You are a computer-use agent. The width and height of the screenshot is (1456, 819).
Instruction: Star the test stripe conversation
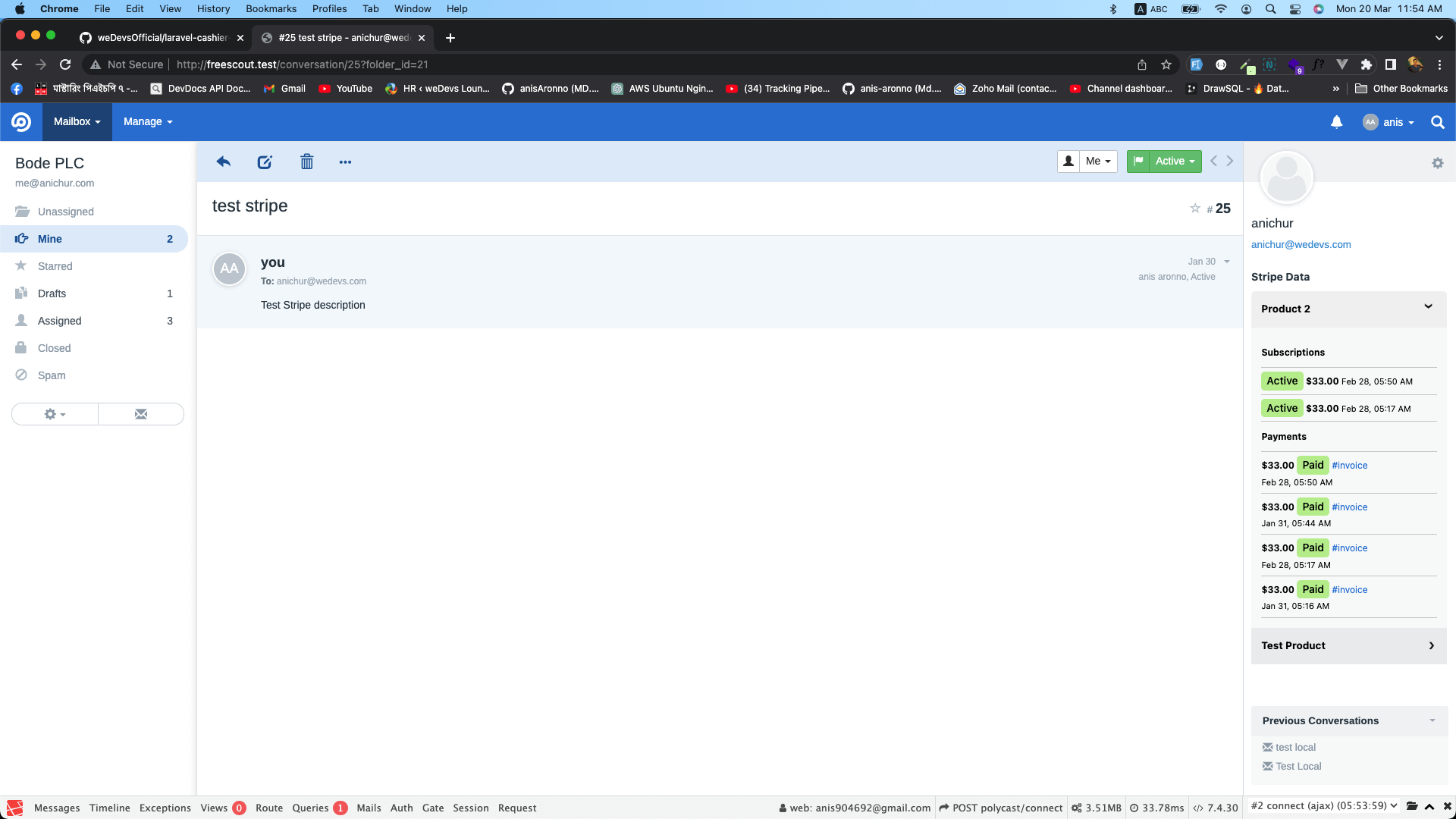[1194, 208]
